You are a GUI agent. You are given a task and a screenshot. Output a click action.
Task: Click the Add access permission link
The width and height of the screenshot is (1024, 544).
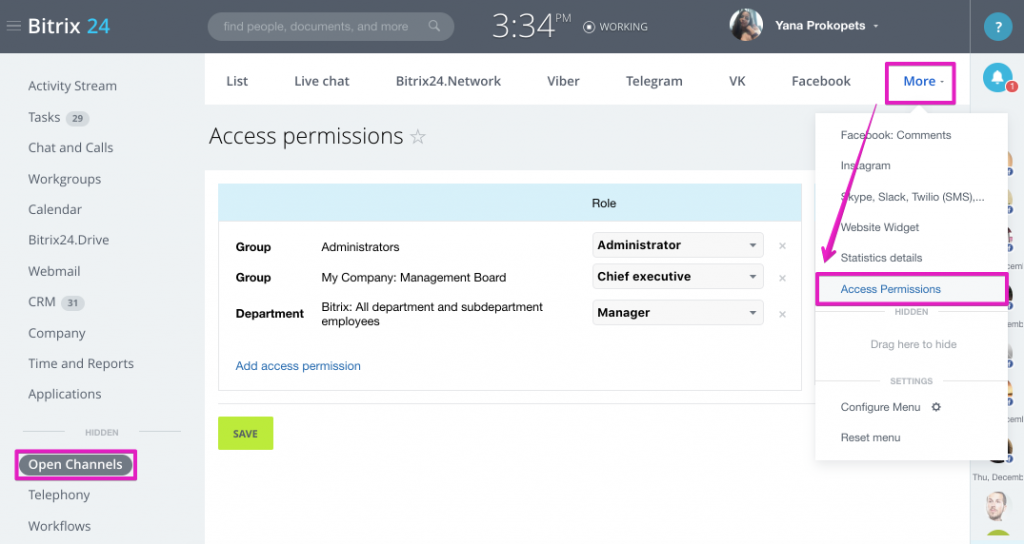pos(298,366)
